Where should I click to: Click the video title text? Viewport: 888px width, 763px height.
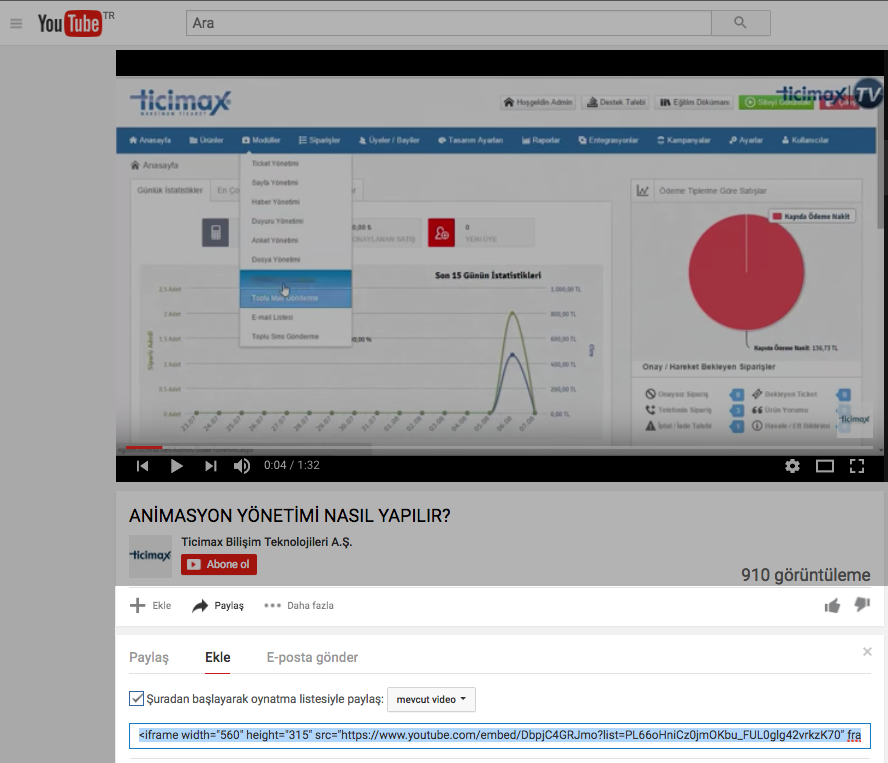289,515
